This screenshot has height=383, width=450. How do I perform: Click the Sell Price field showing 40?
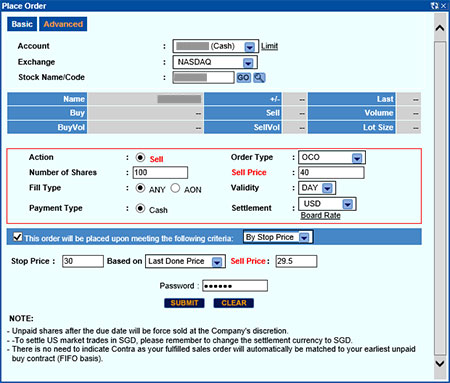(331, 173)
